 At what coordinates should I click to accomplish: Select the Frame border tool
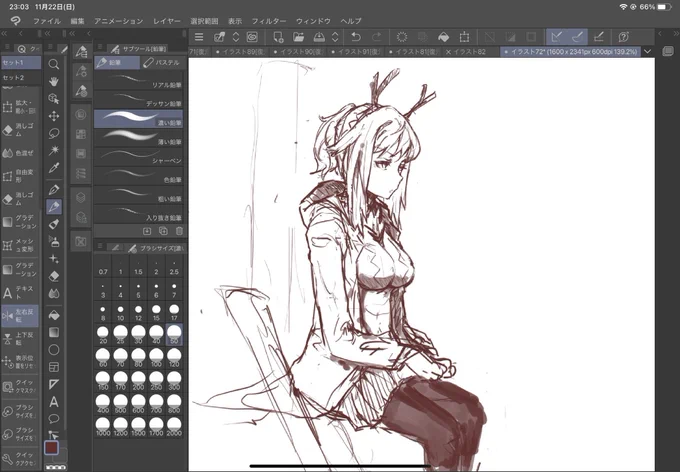(54, 367)
